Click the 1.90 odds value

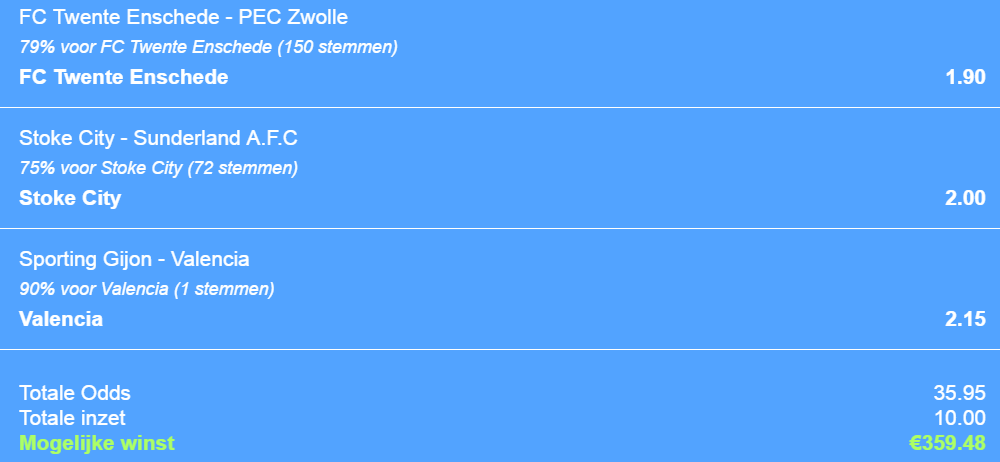click(965, 77)
